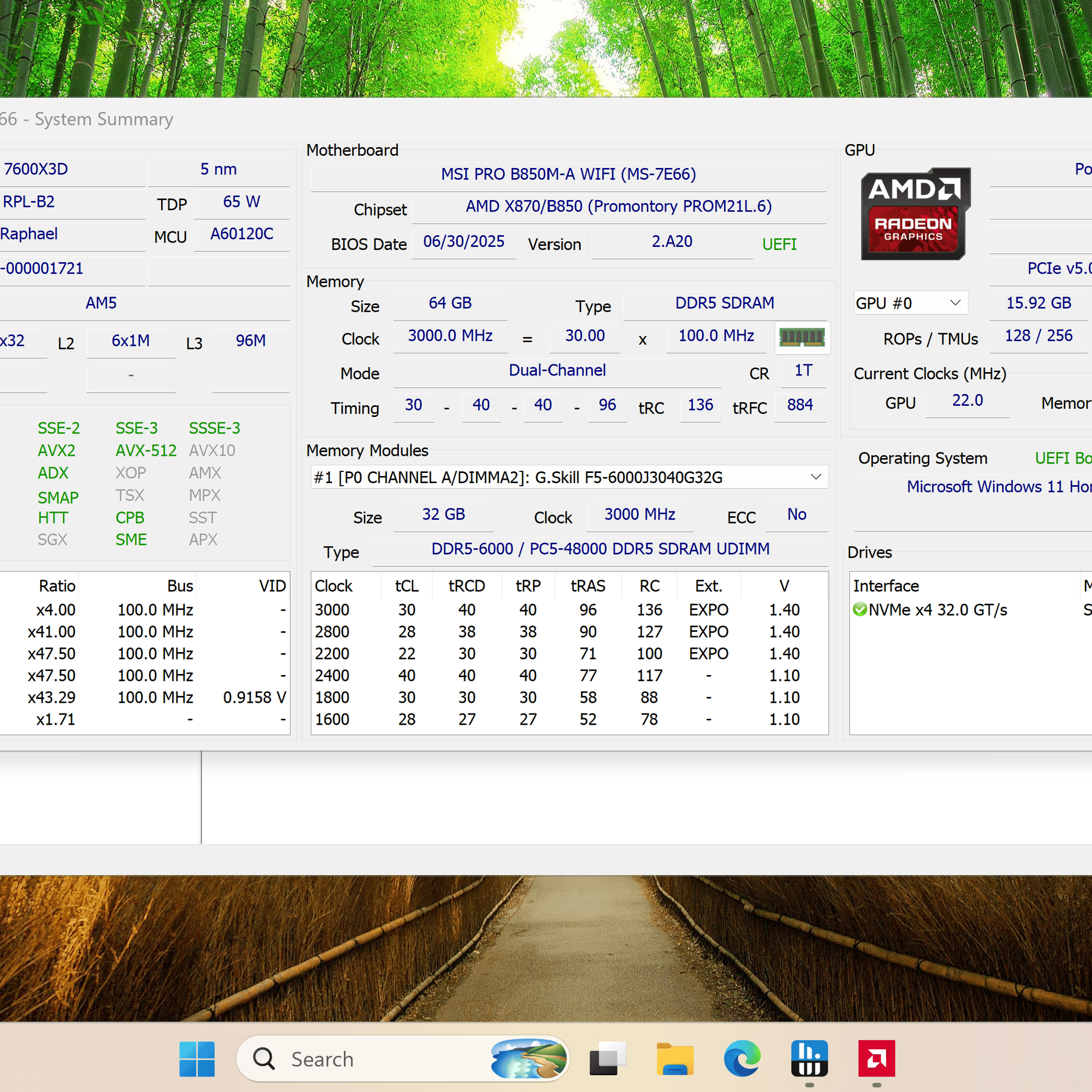Open the Windows Start menu
1092x1092 pixels.
[197, 1058]
